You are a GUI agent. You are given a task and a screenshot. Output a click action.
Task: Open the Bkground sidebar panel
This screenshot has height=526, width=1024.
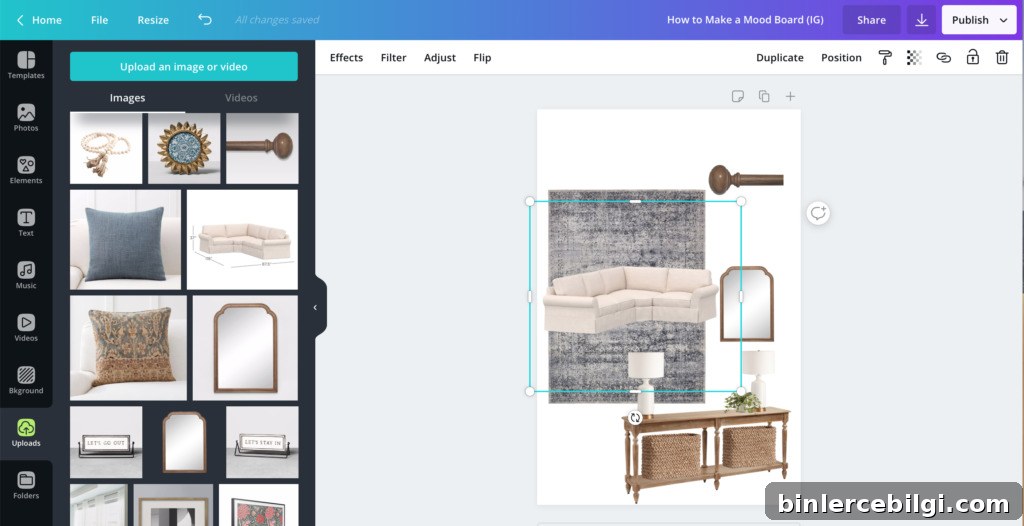(x=26, y=380)
